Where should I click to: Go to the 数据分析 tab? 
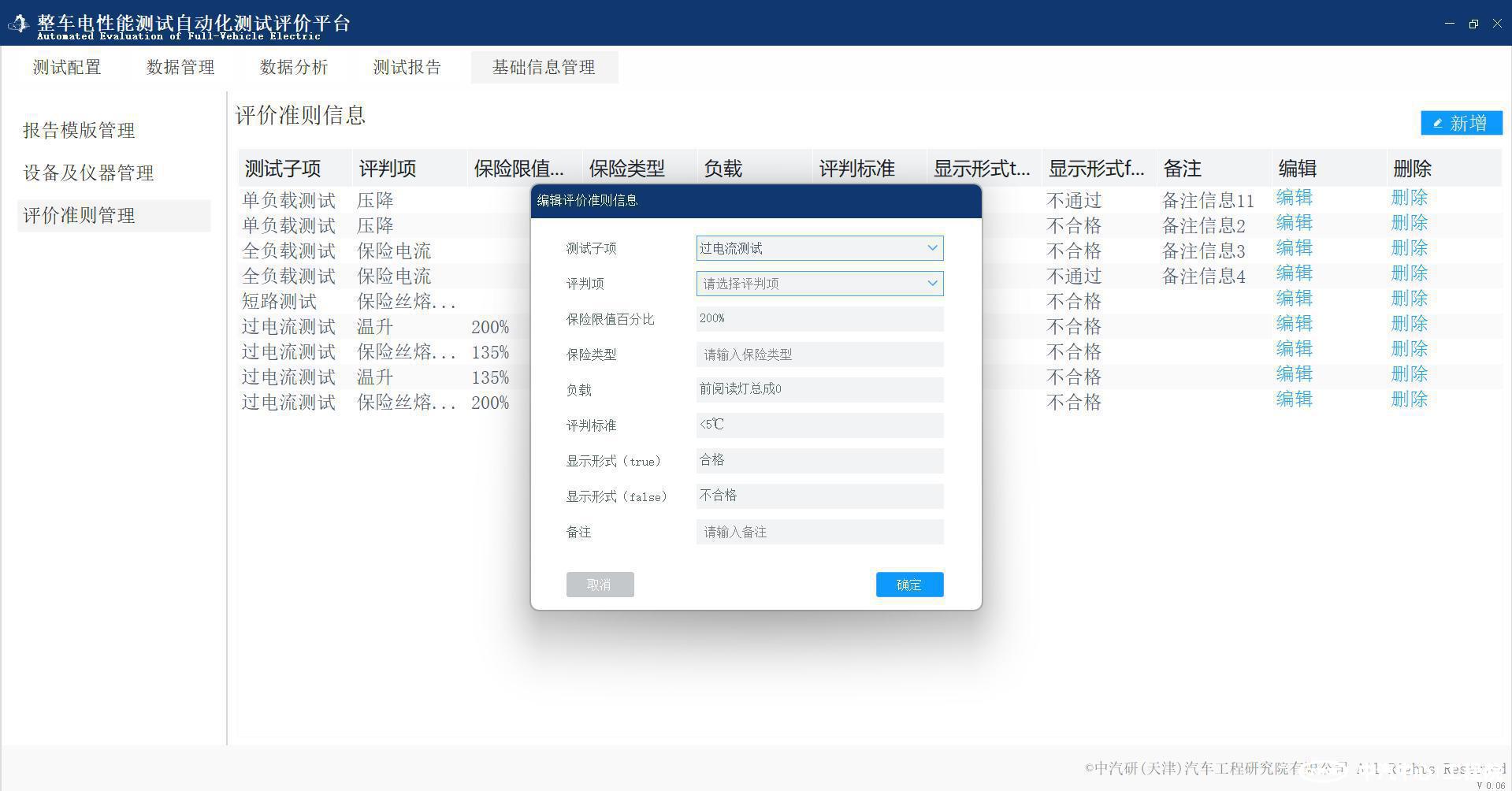294,68
